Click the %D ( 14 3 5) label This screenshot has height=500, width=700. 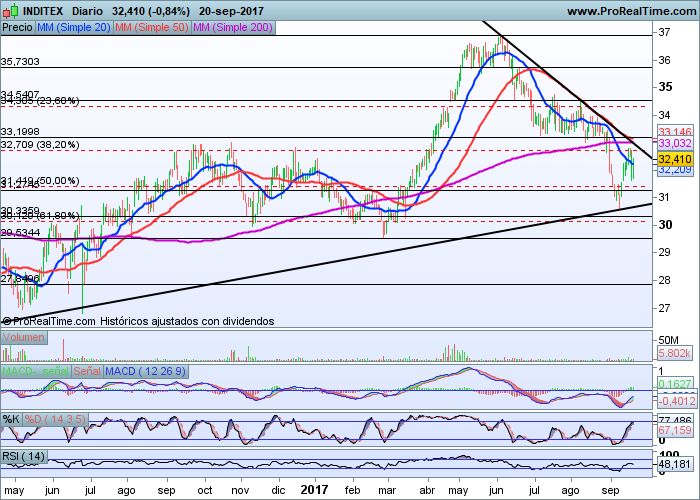[54, 419]
